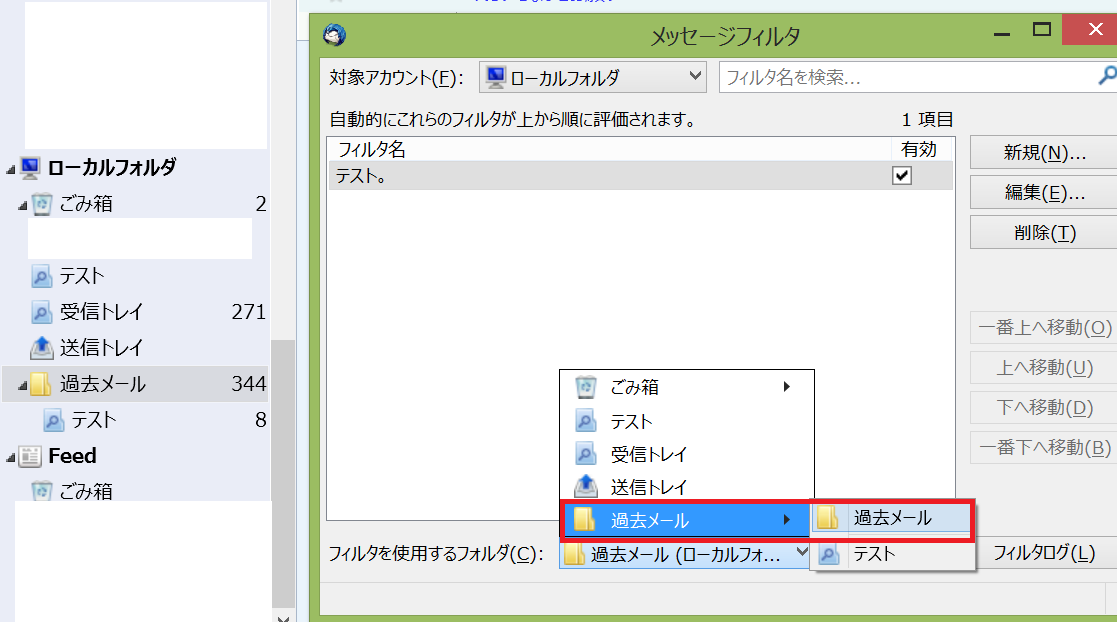
Task: Click the 受信トレイ folder icon in the sidebar
Action: pyautogui.click(x=42, y=312)
